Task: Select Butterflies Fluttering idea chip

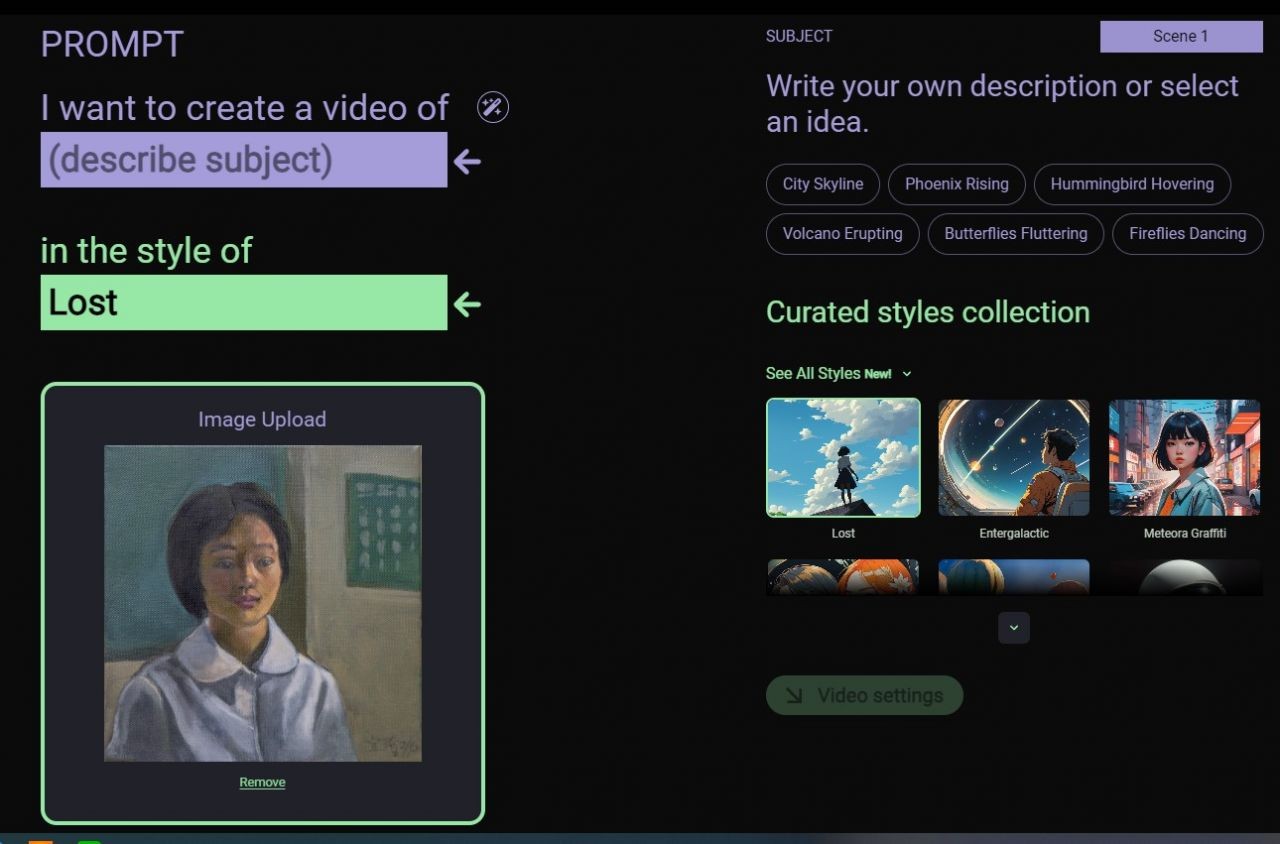Action: pos(1015,234)
